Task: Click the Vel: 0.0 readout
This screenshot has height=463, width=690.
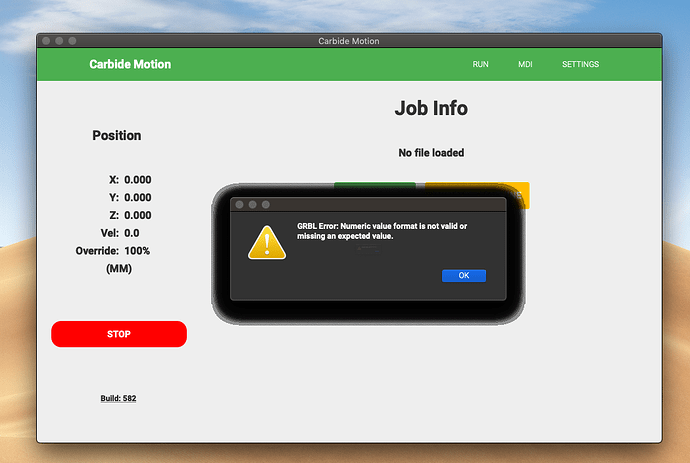Action: [120, 233]
